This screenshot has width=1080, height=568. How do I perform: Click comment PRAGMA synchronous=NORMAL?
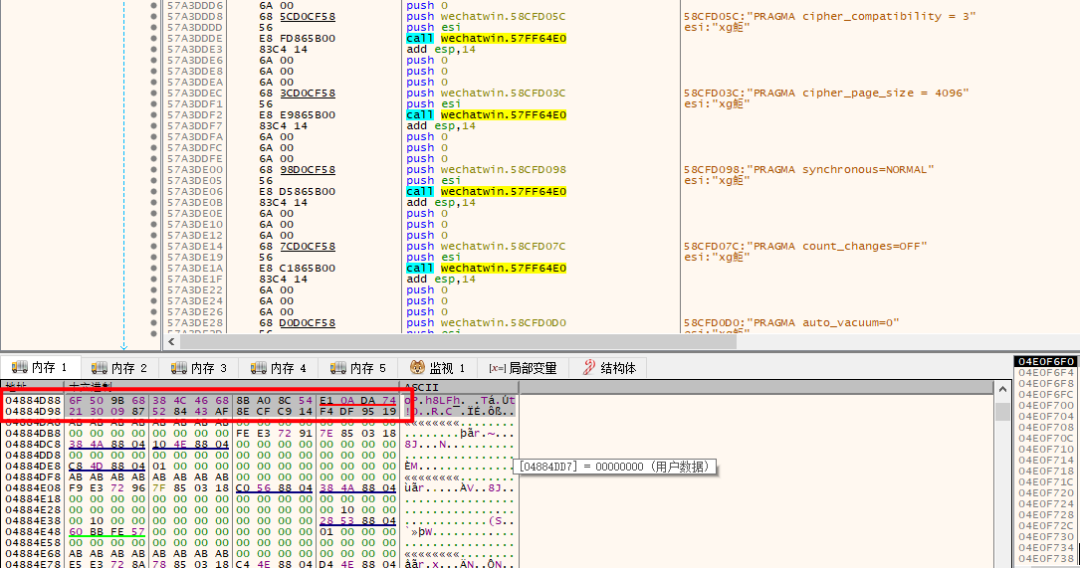point(809,170)
